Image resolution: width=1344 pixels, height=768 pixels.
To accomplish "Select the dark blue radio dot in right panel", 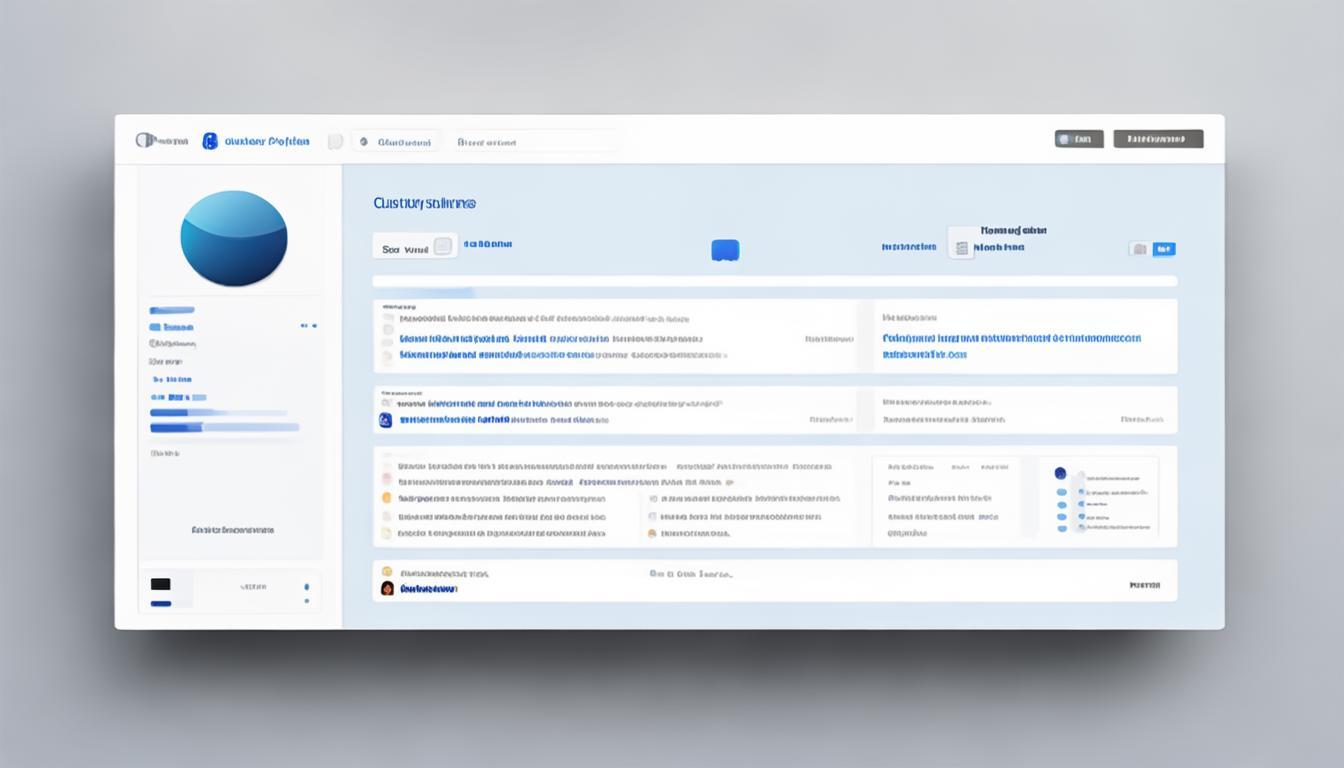I will point(1060,473).
